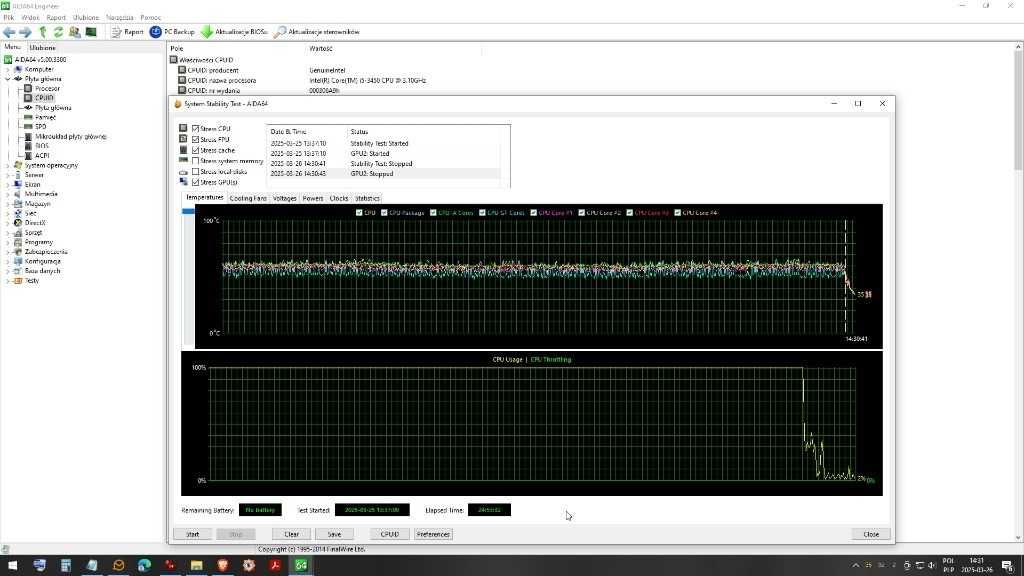Switch to the Cooling Fans tab
1024x576 pixels.
click(x=248, y=198)
